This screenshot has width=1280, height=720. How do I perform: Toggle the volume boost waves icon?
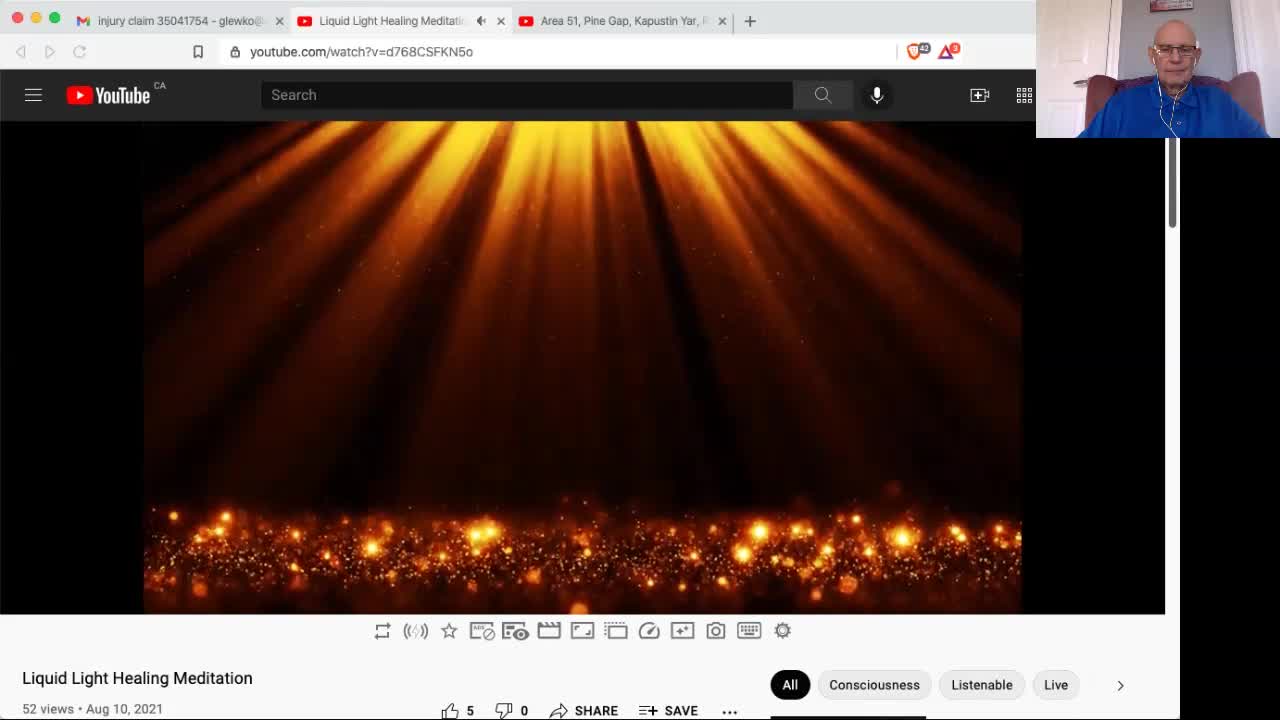pos(416,631)
